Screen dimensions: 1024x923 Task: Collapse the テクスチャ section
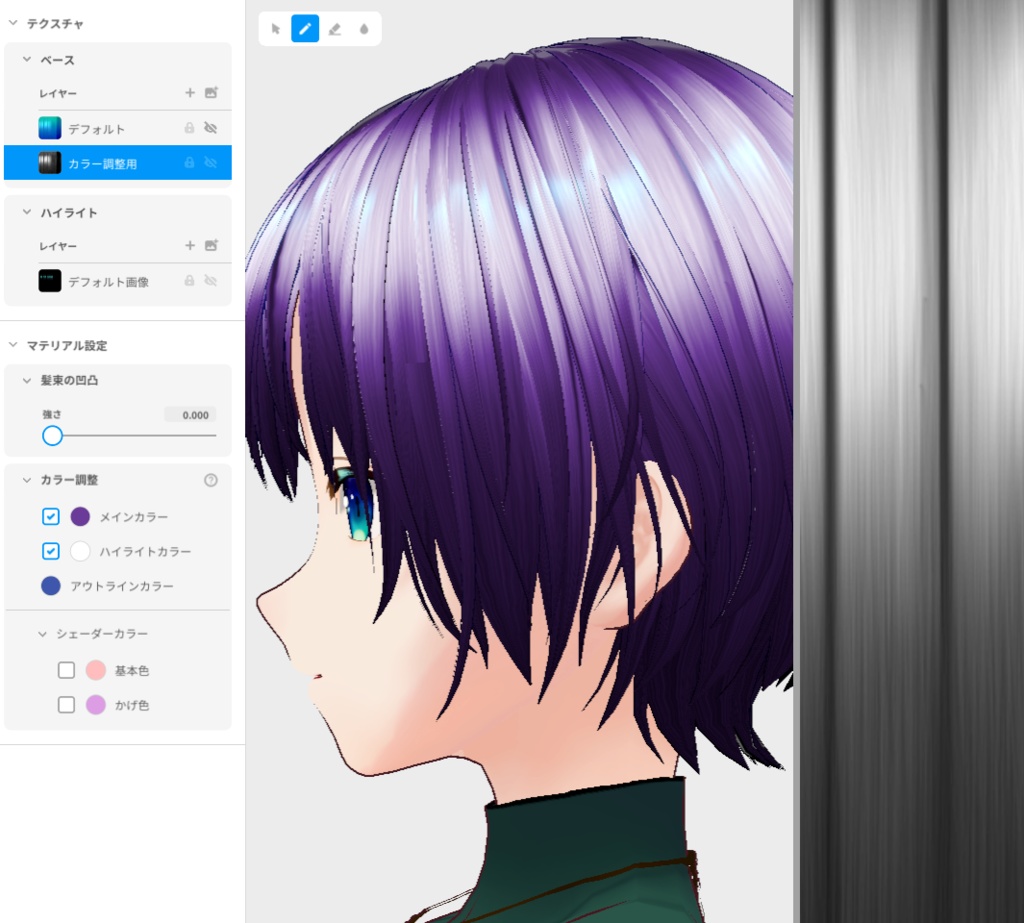pyautogui.click(x=12, y=23)
